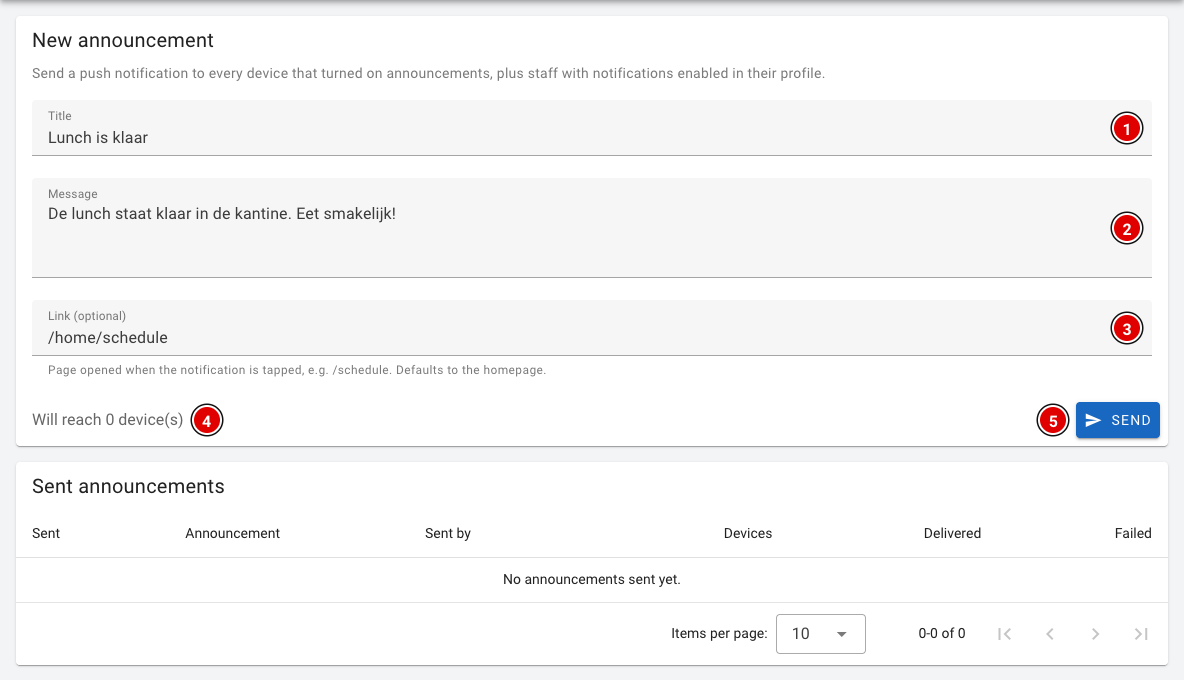
Task: Click the '0-0 of 0' pagination range label
Action: coord(942,634)
